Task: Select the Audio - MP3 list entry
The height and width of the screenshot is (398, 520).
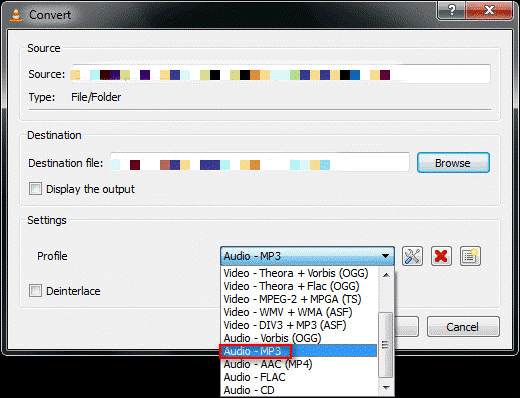Action: click(x=299, y=351)
